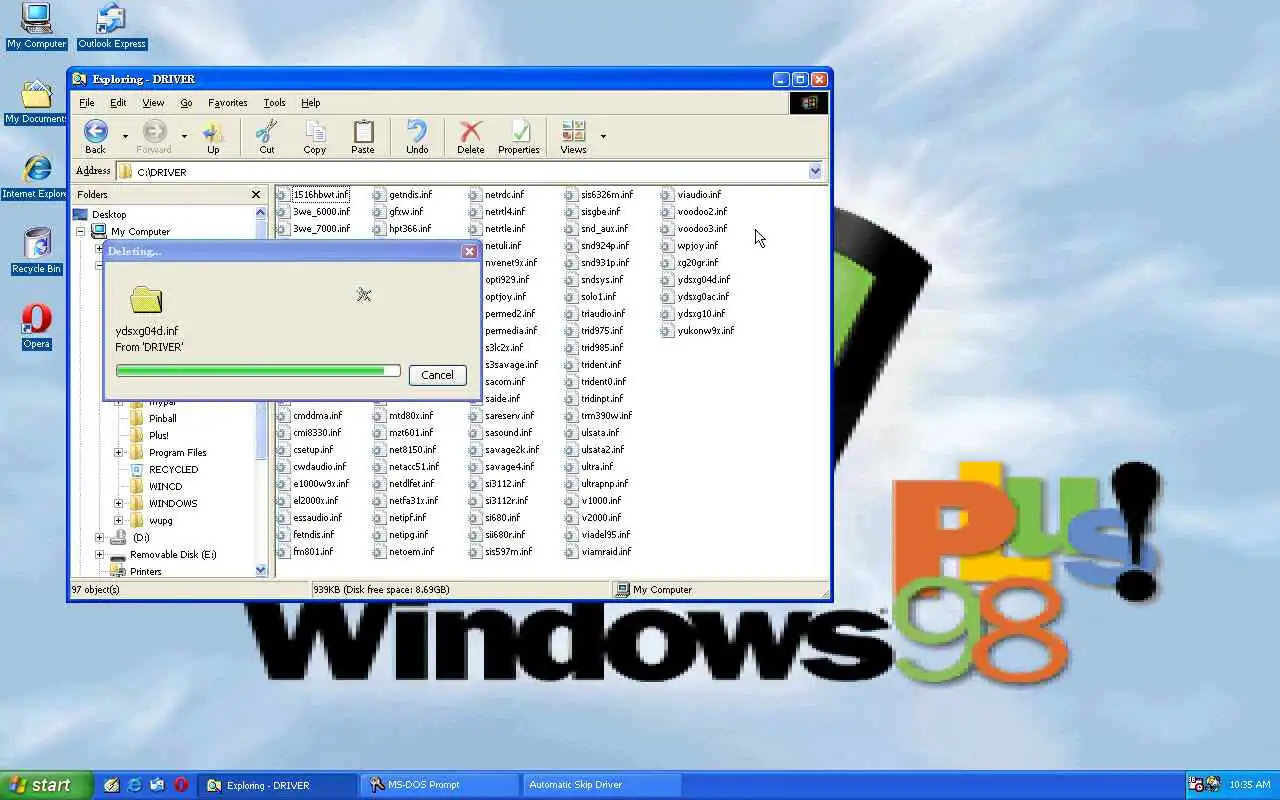Switch to MS-DOS Prompt taskbar button

tap(441, 785)
